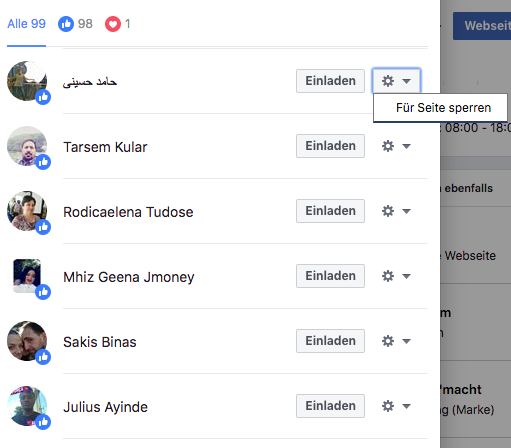Screen dimensions: 511x448
Task: Filter reactions by the red heart icon
Action: coord(113,24)
